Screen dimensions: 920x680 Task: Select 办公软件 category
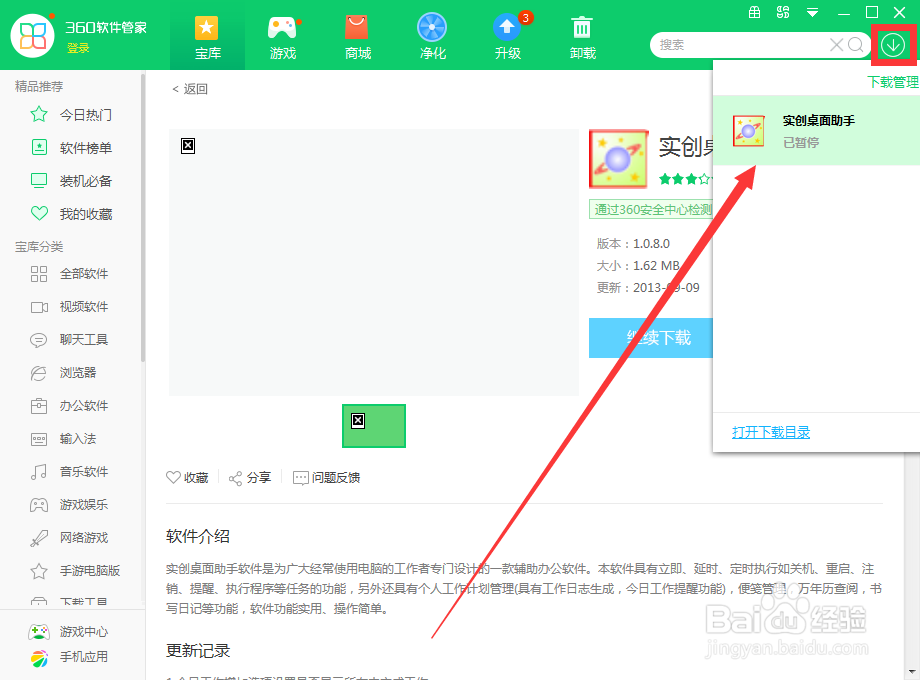click(69, 405)
